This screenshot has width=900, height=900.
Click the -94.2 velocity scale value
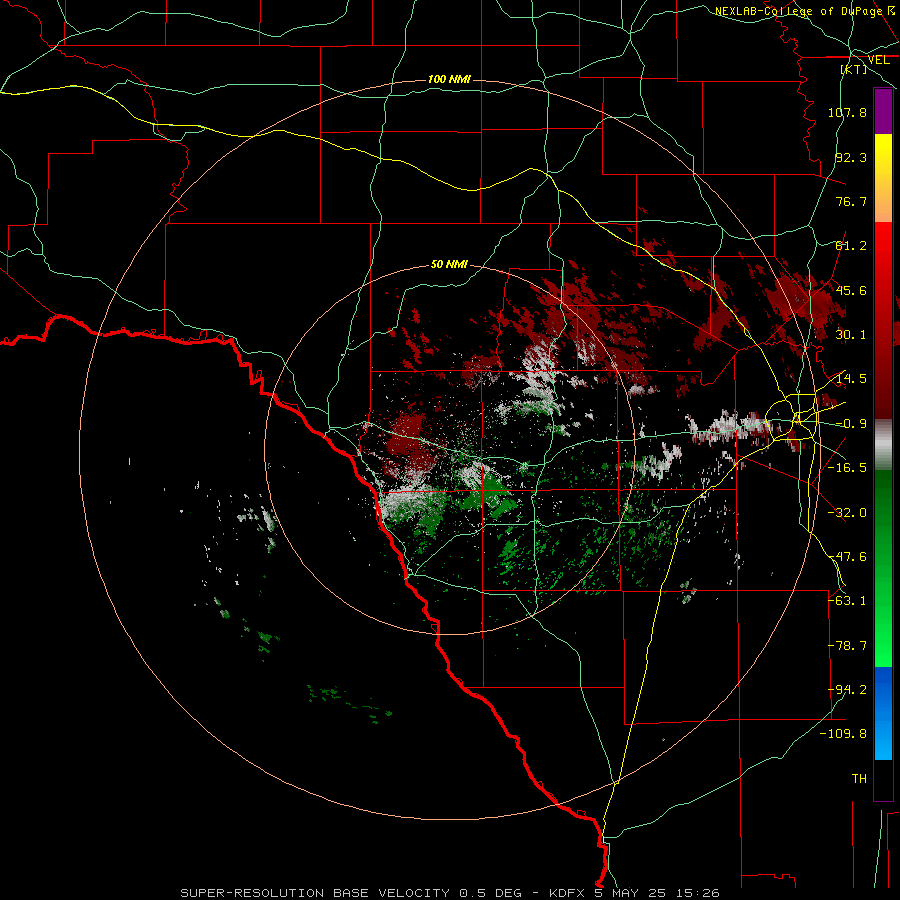coord(847,690)
